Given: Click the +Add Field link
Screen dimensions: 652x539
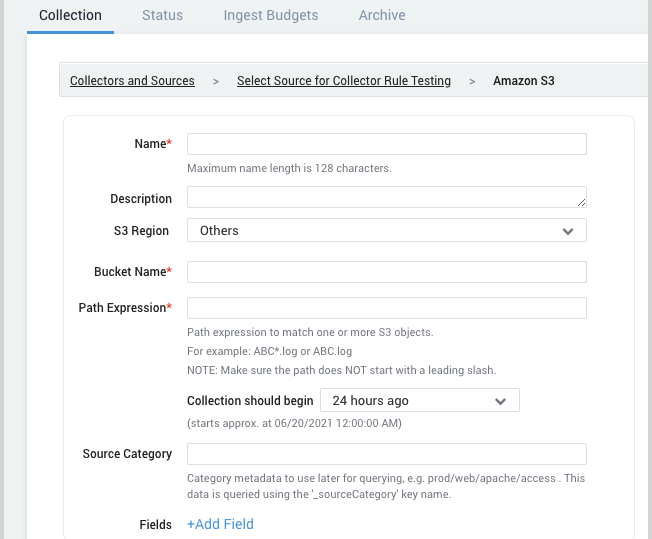Looking at the screenshot, I should 220,524.
